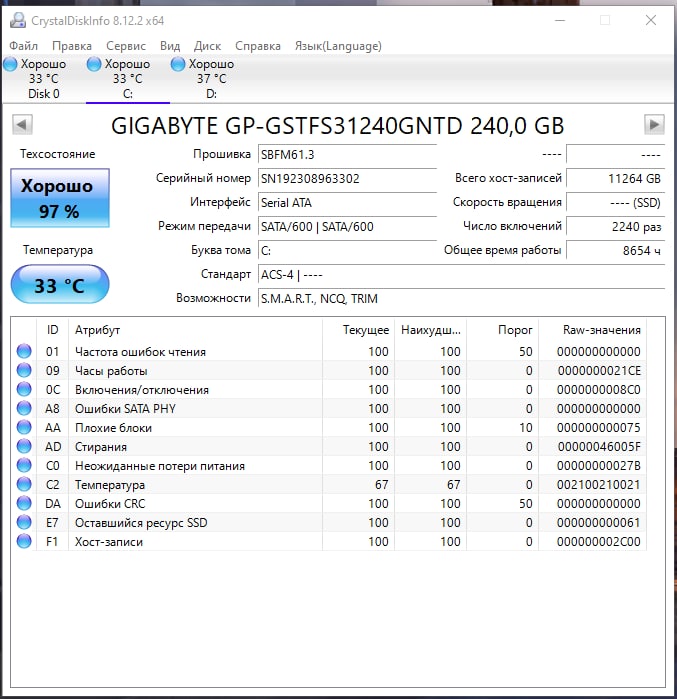
Task: Click the standard field ACS-4
Action: 461,275
